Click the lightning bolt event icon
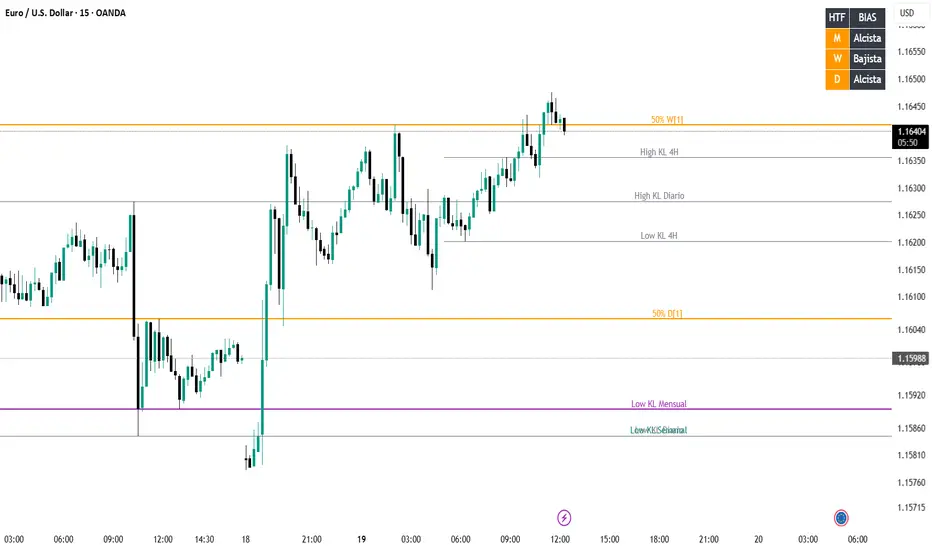 click(x=564, y=517)
